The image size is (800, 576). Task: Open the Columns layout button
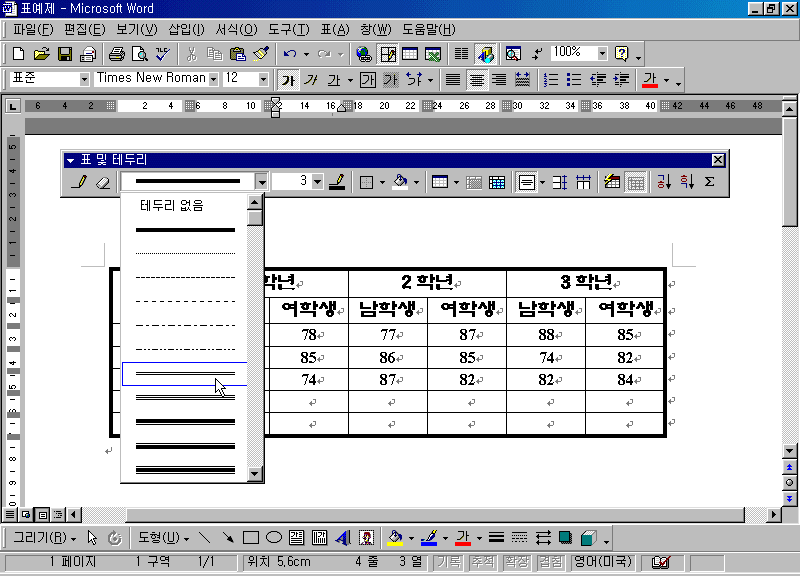(x=461, y=54)
